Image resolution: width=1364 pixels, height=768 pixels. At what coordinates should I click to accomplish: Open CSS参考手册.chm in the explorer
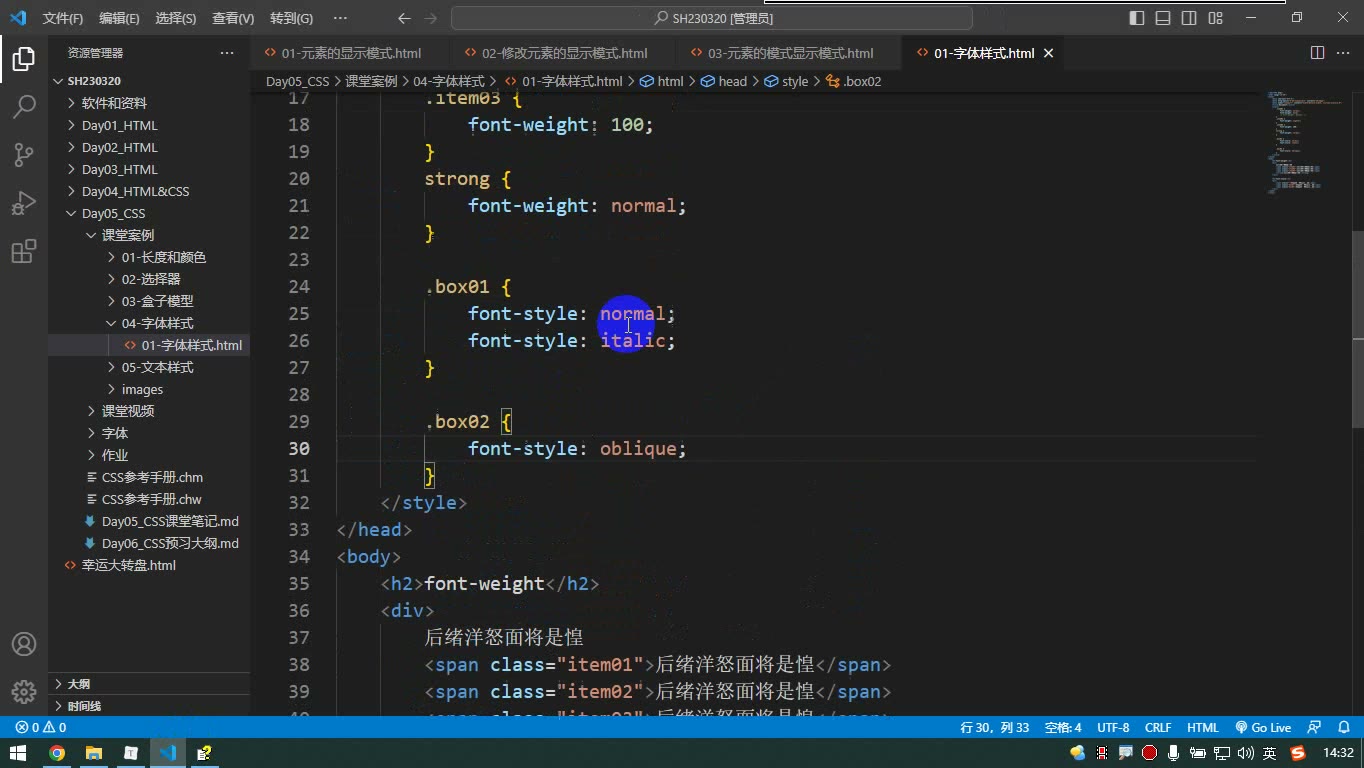pyautogui.click(x=149, y=477)
